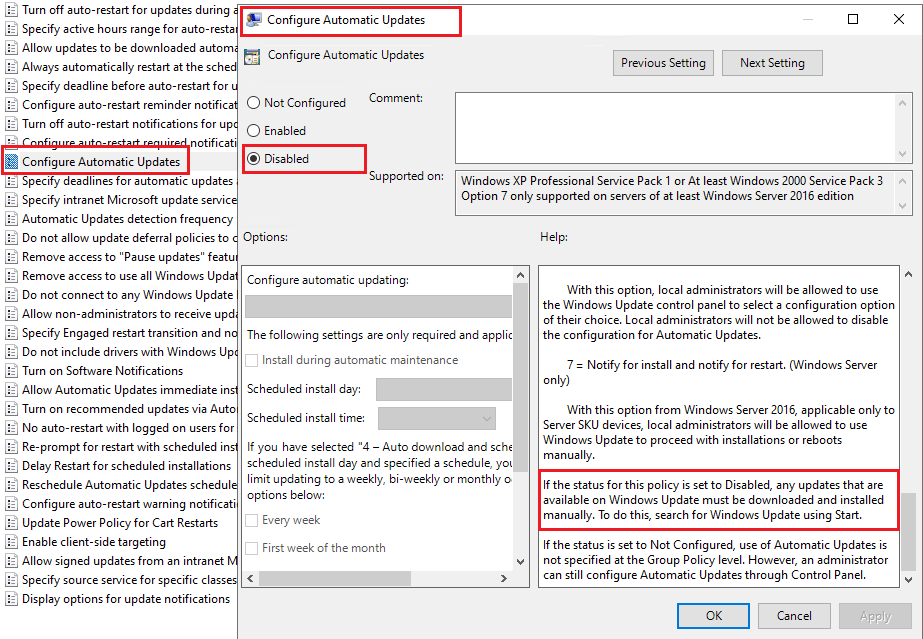Click the Options pane scroll left arrow
Image resolution: width=923 pixels, height=639 pixels.
click(250, 578)
